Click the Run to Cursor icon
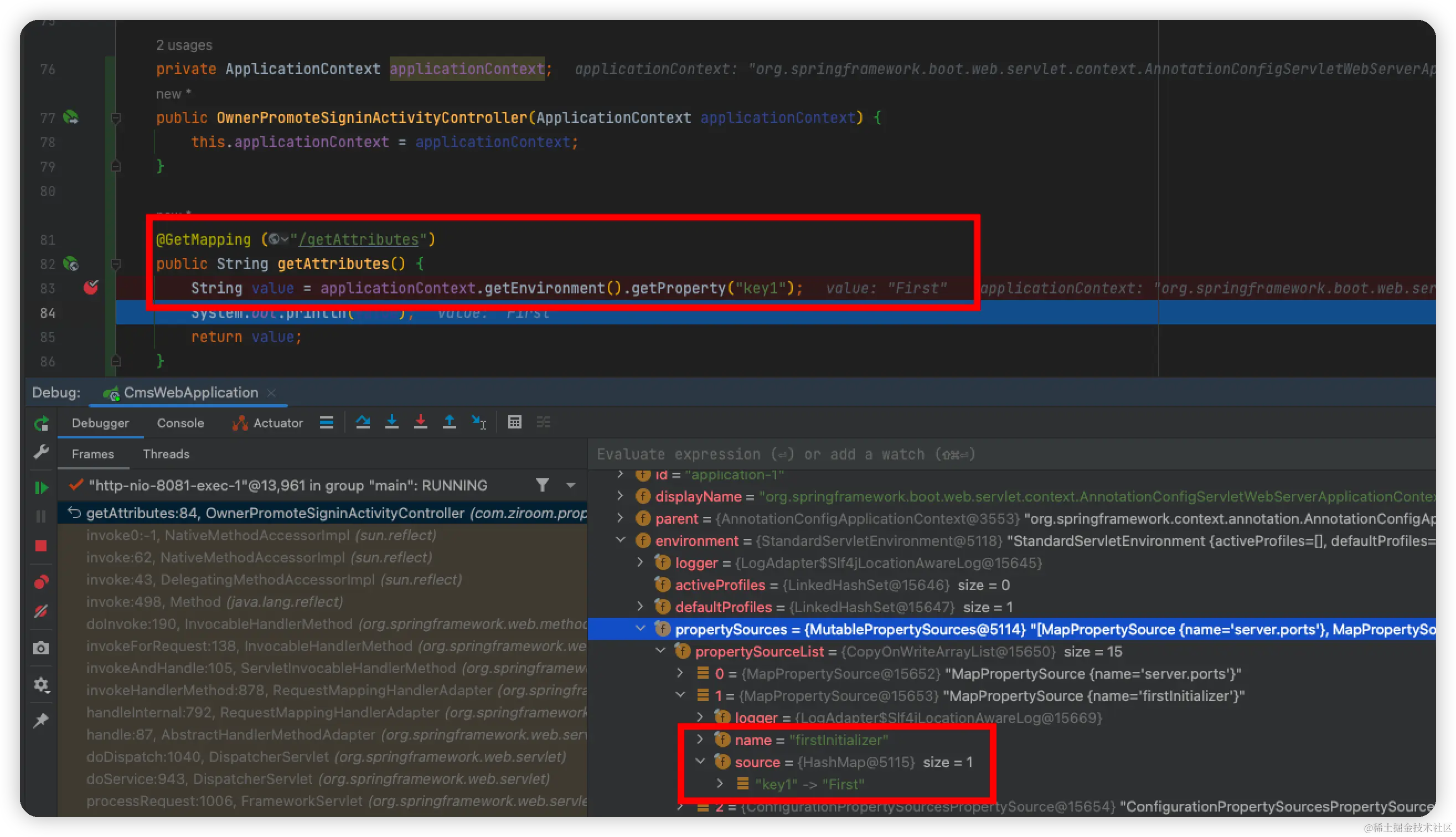The height and width of the screenshot is (837, 1456). pos(478,422)
